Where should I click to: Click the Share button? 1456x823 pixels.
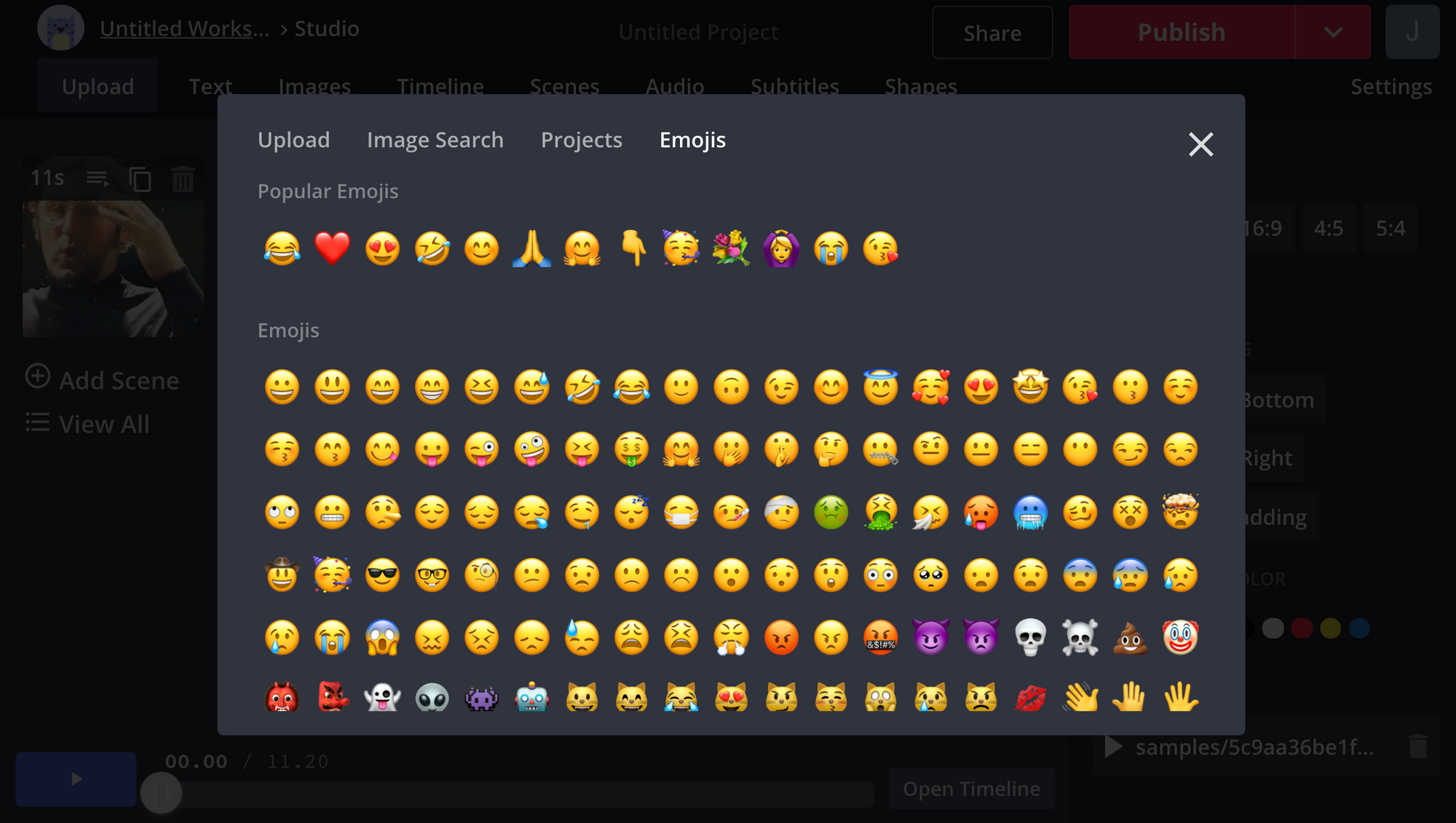tap(991, 32)
